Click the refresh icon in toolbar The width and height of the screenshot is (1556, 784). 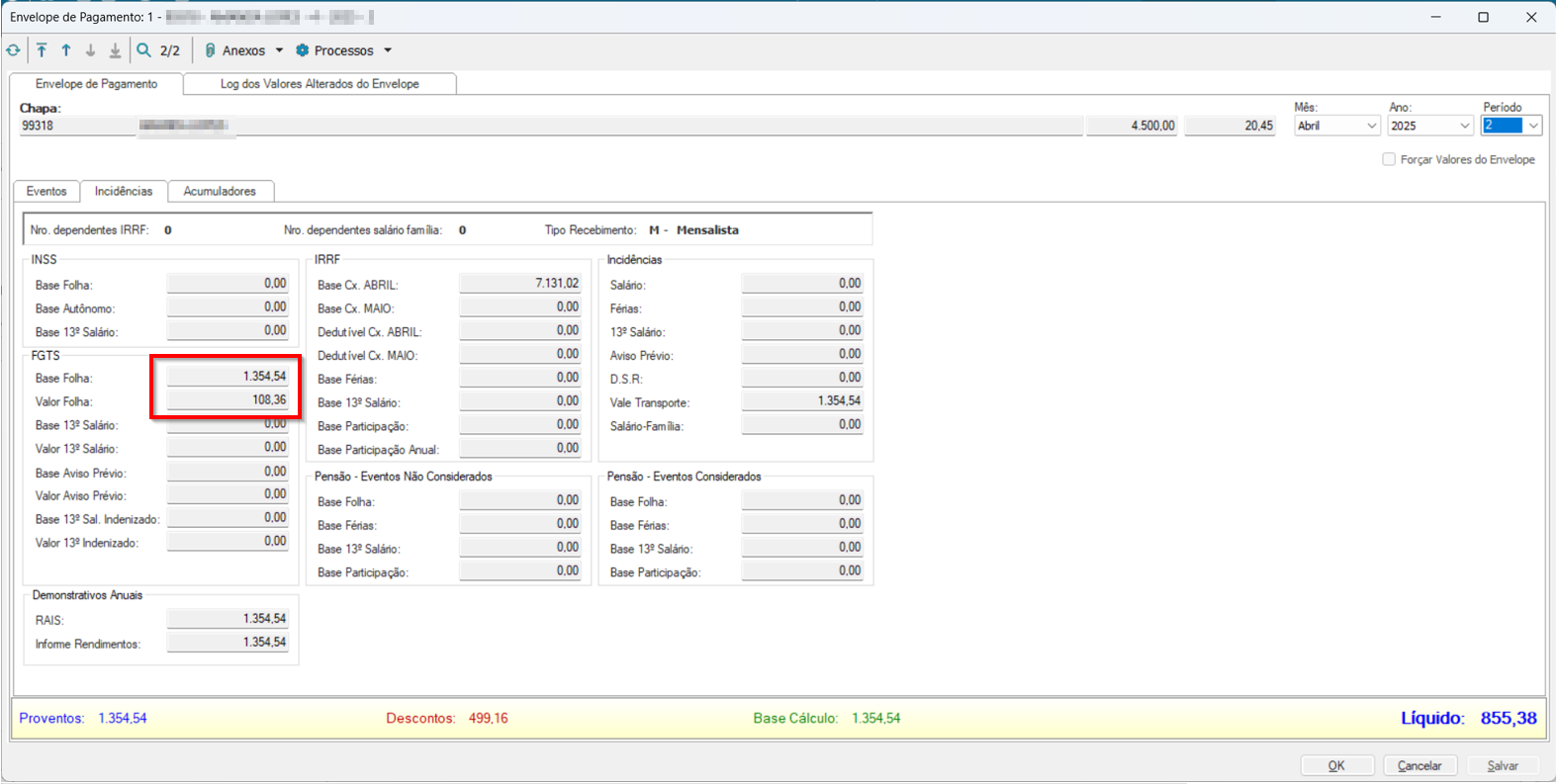(x=13, y=50)
